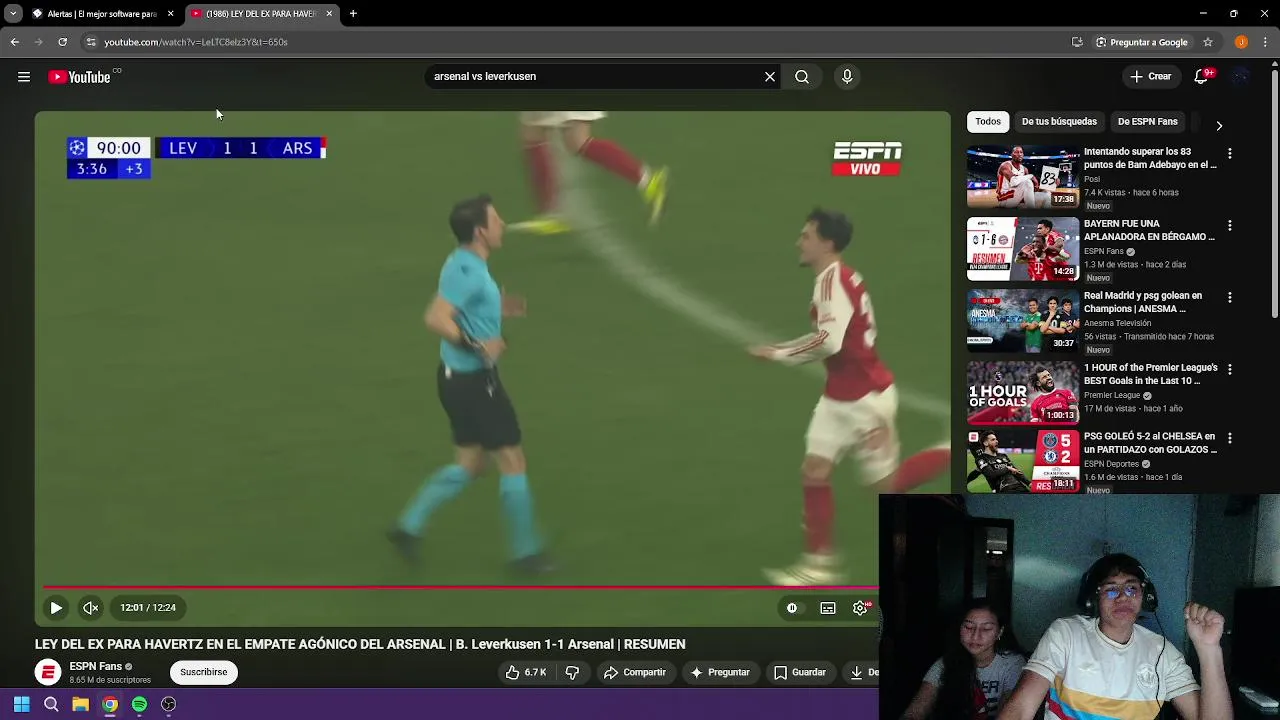Open the YouTube account avatar menu
The height and width of the screenshot is (720, 1280).
pos(1241,76)
